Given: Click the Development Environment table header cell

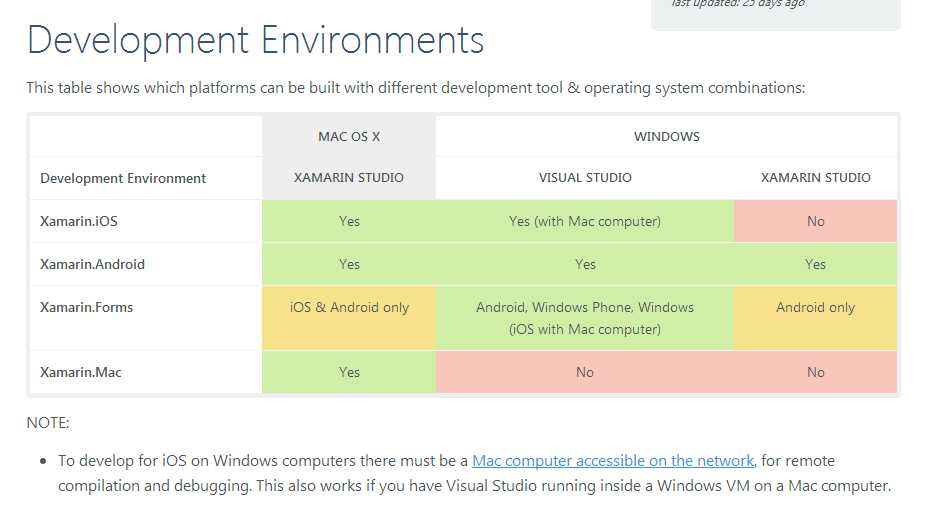Looking at the screenshot, I should 123,178.
